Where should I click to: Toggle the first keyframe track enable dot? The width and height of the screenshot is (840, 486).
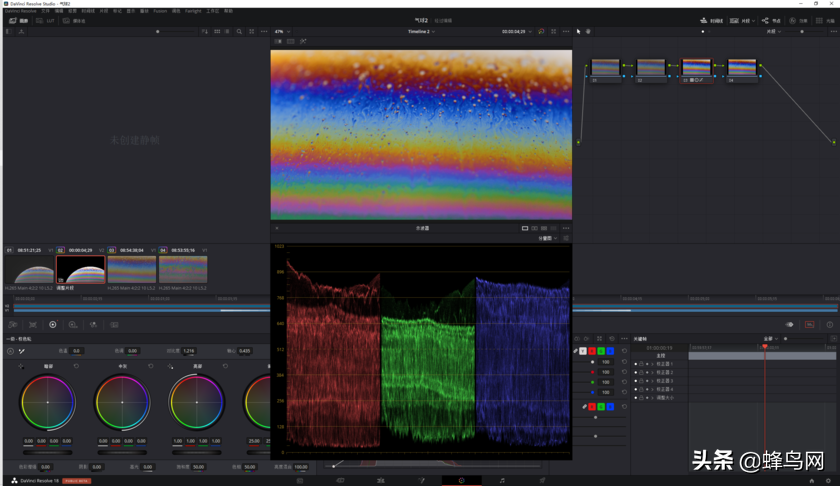click(x=636, y=364)
